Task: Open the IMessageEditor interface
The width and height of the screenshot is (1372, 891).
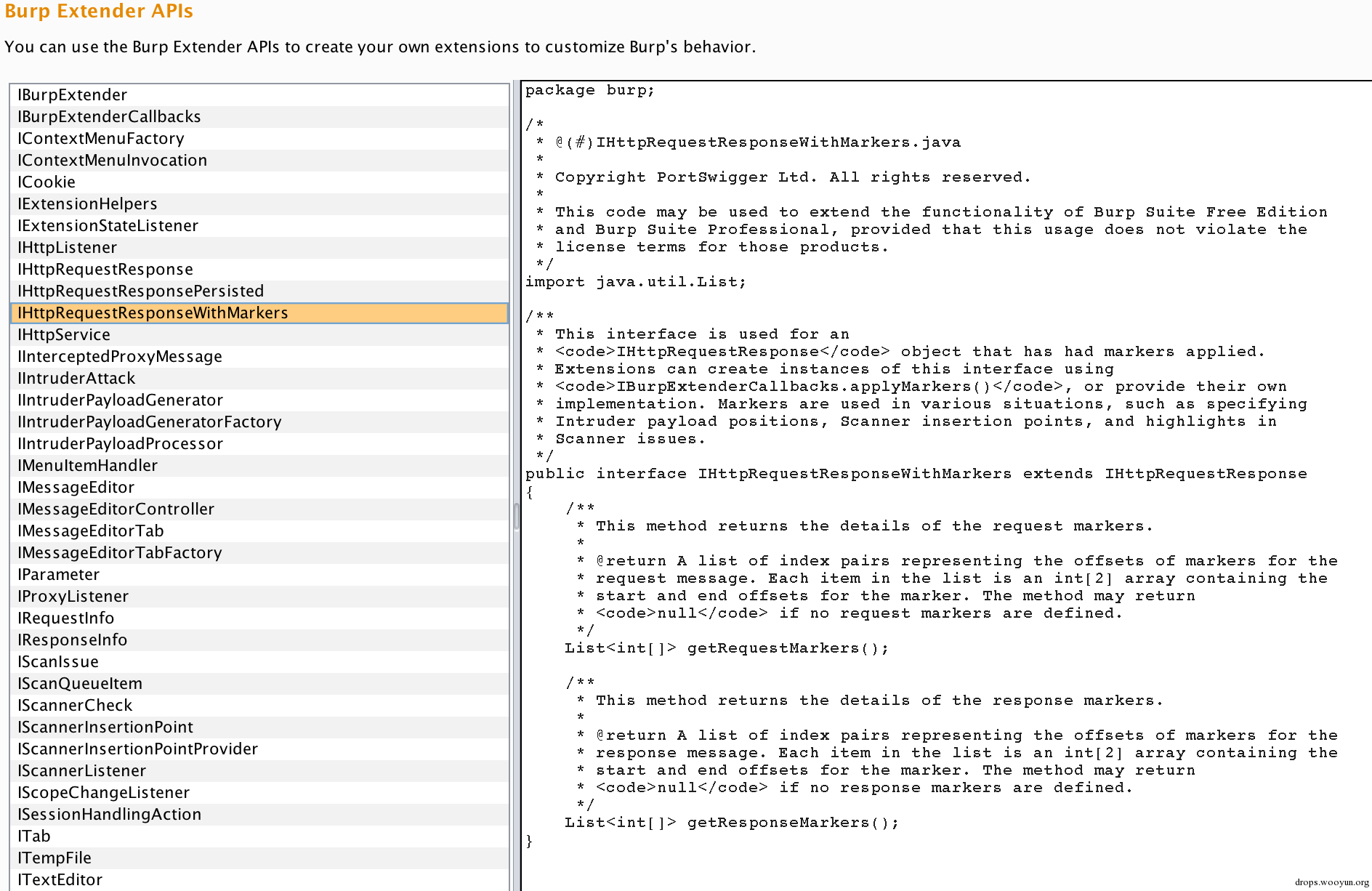Action: coord(259,488)
